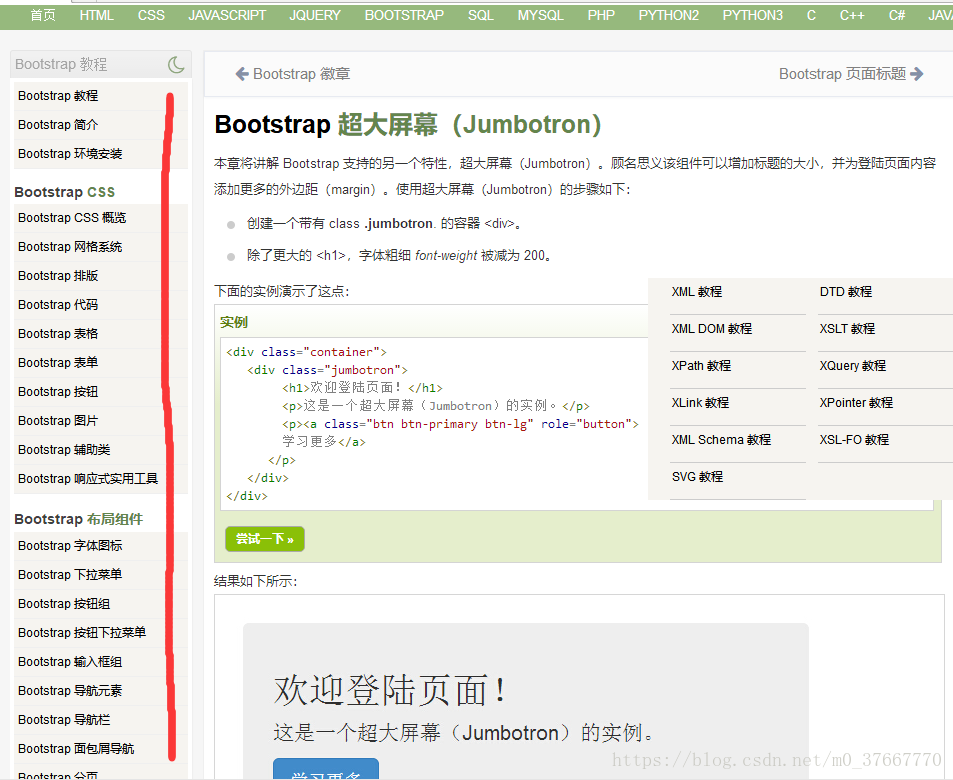
Task: Select XSL-FO 教程 in the dropdown
Action: click(854, 440)
